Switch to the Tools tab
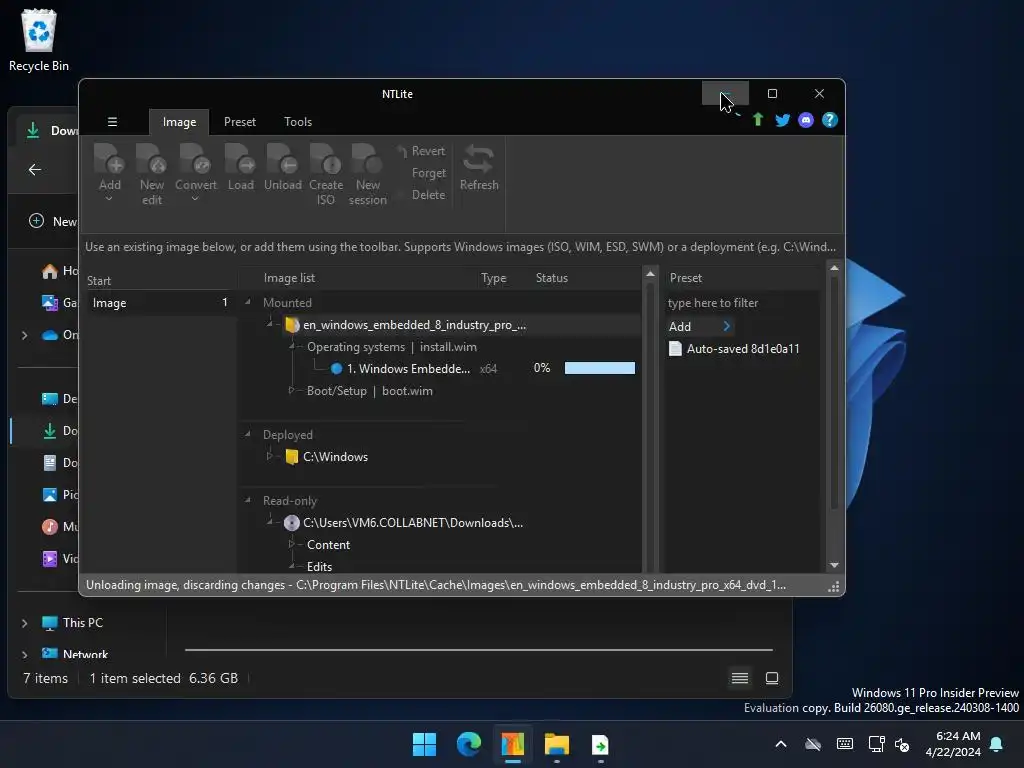The width and height of the screenshot is (1024, 768). click(298, 122)
